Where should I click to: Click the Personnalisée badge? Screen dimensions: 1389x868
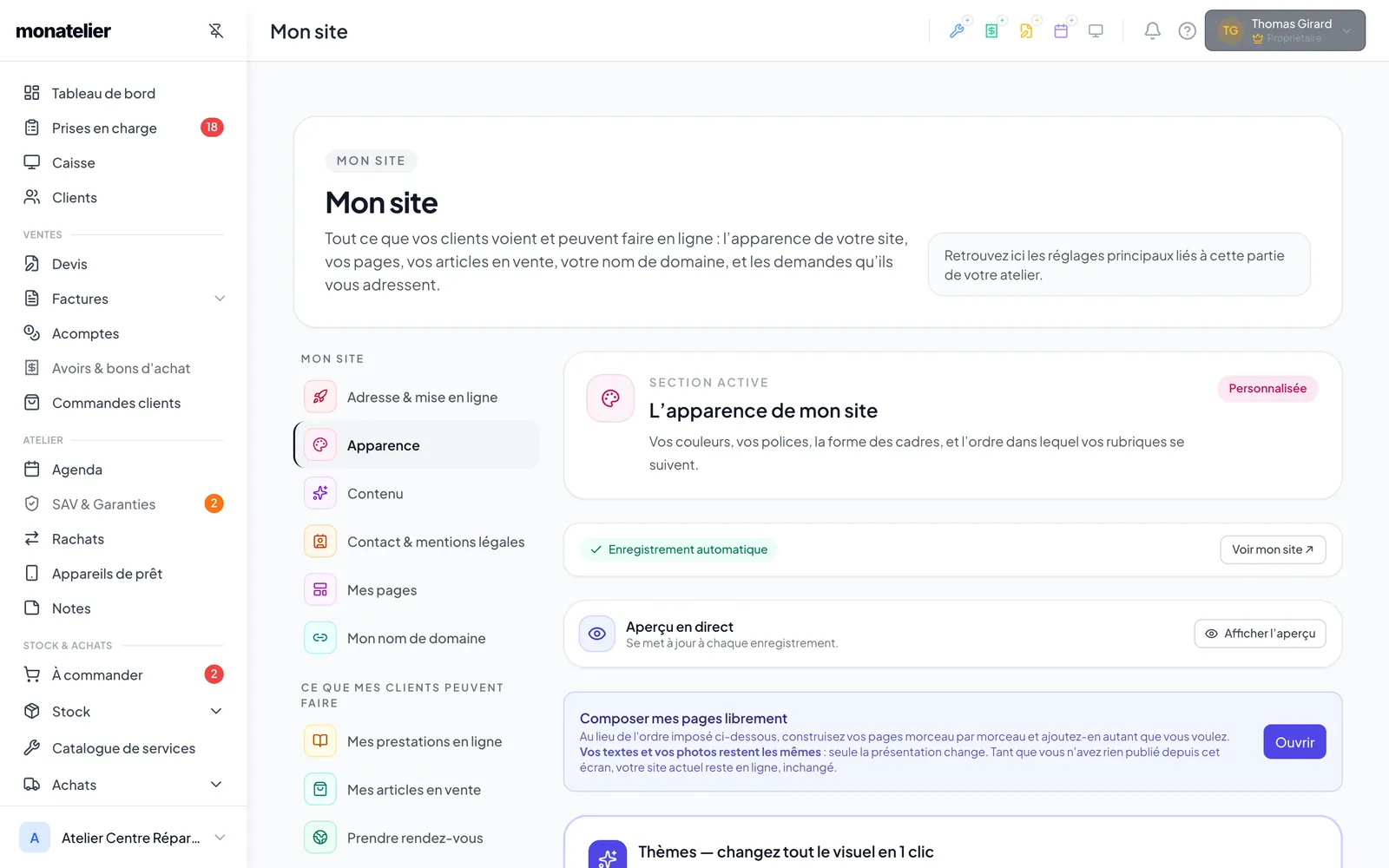pos(1267,388)
